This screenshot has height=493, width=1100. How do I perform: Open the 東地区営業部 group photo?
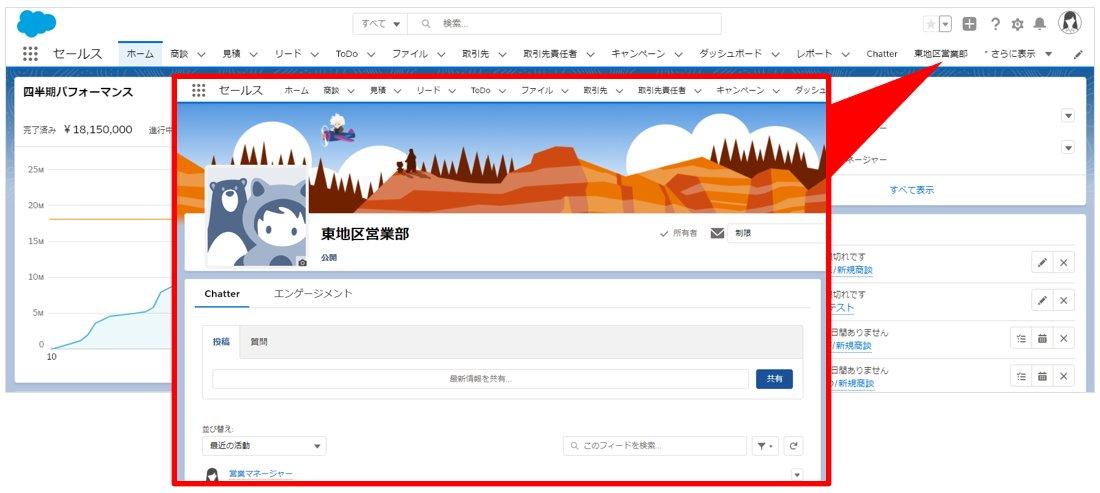(x=257, y=216)
